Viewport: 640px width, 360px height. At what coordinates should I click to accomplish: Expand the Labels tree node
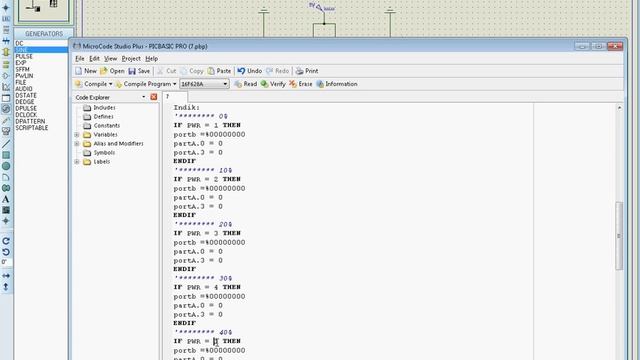click(77, 162)
